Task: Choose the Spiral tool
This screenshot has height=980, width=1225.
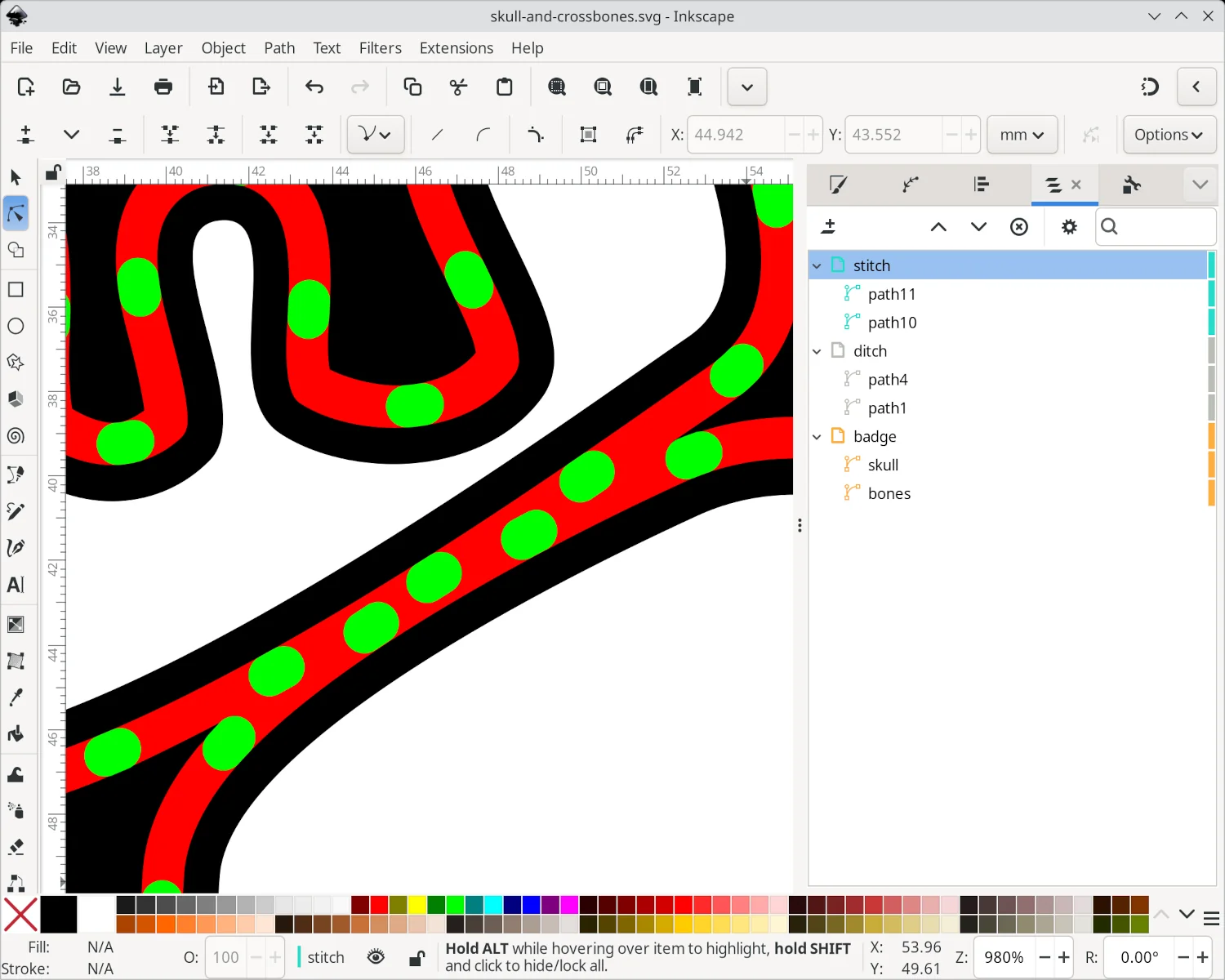Action: 16,436
